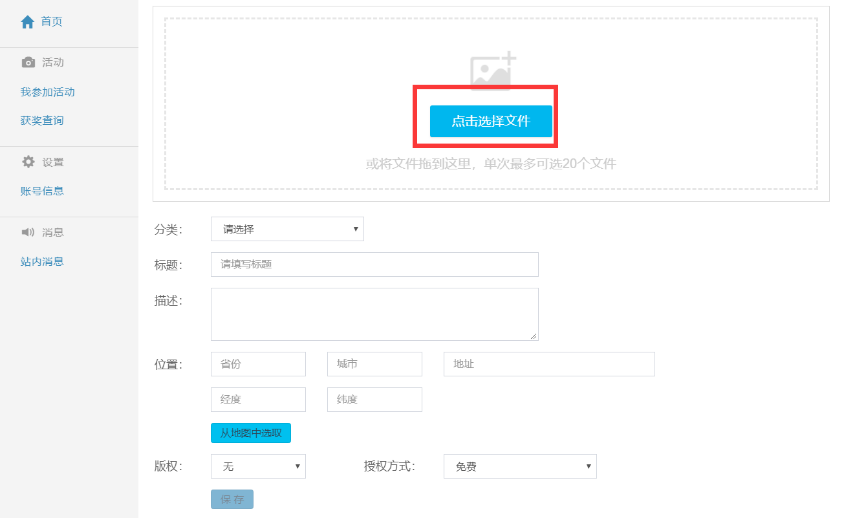
Task: Click the add-image placeholder icon
Action: (x=492, y=71)
